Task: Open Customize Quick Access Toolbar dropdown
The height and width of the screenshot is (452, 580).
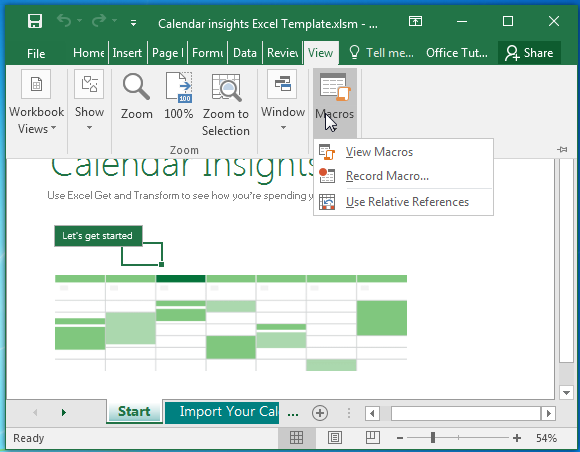Action: pos(134,23)
